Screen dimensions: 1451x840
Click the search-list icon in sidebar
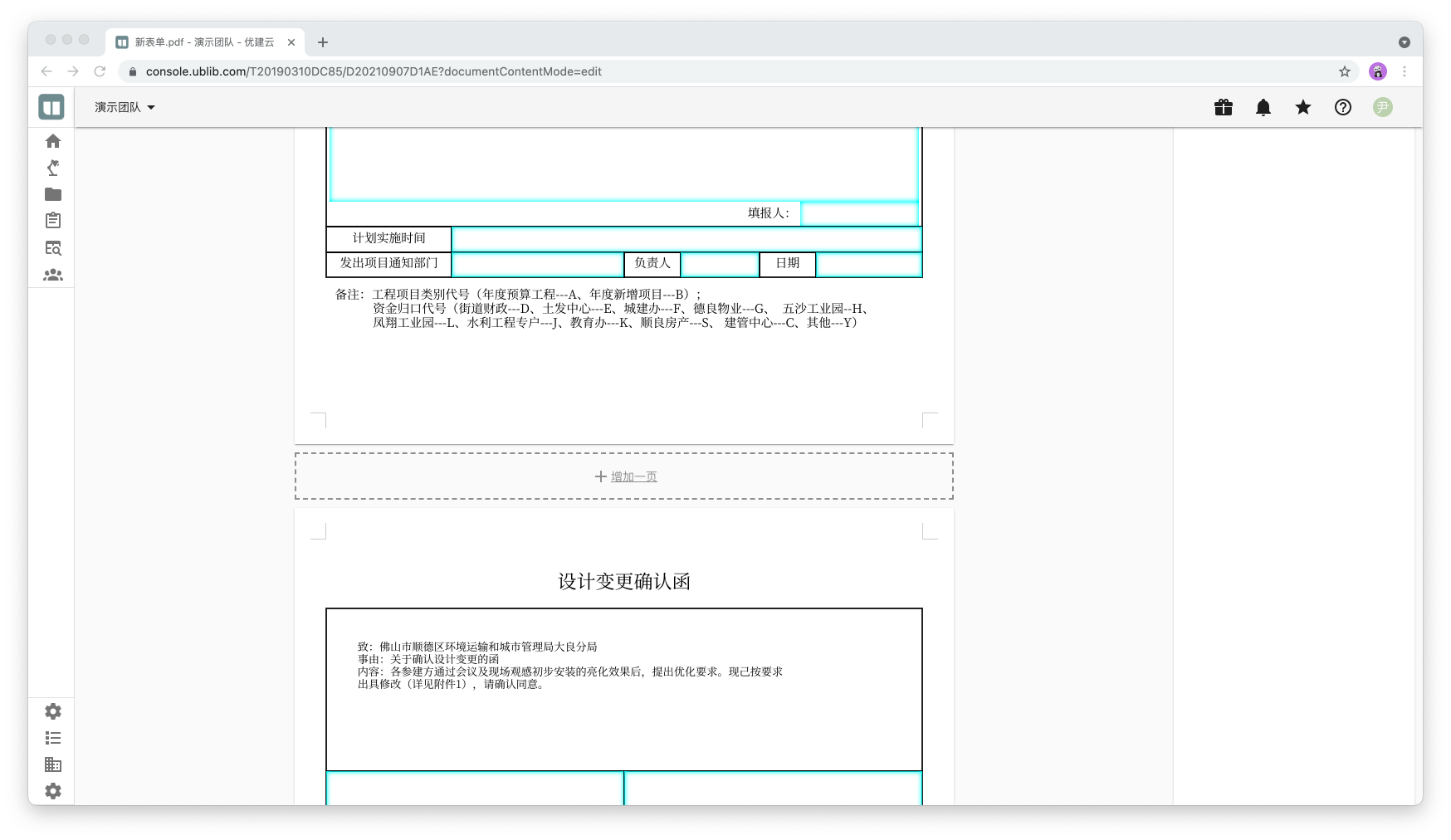pos(53,248)
